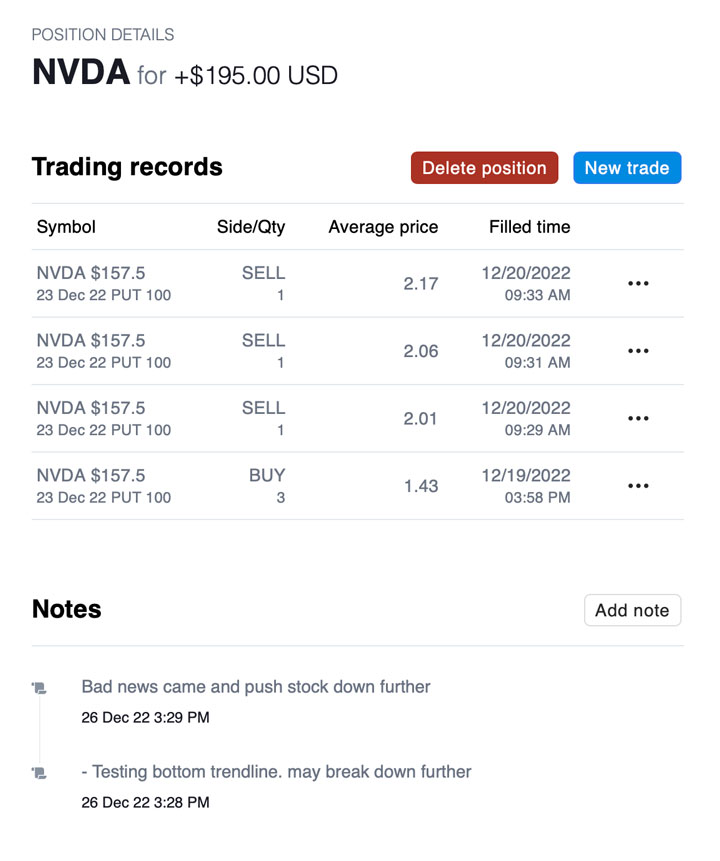Image resolution: width=720 pixels, height=861 pixels.
Task: Click note icon beside 'Testing bottom trendline' note
Action: [40, 773]
